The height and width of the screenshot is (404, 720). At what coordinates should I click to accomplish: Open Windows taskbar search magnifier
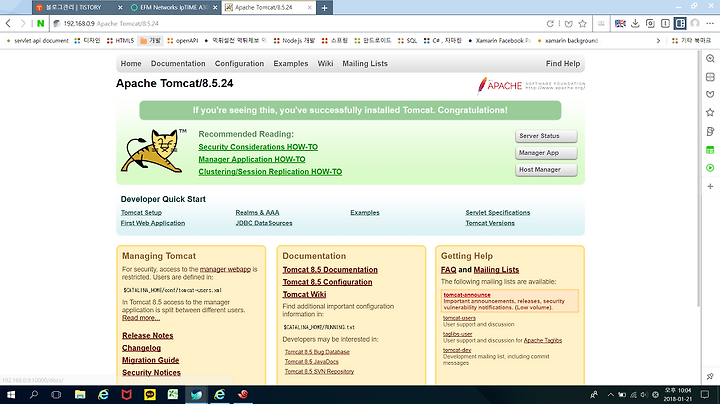point(34,395)
